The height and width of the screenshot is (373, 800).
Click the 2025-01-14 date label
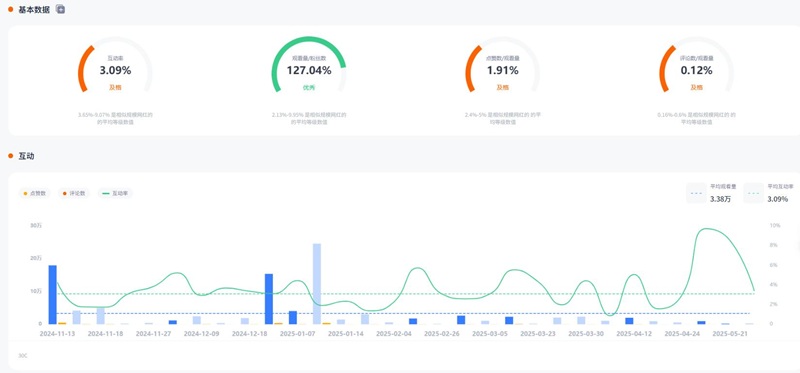click(345, 334)
